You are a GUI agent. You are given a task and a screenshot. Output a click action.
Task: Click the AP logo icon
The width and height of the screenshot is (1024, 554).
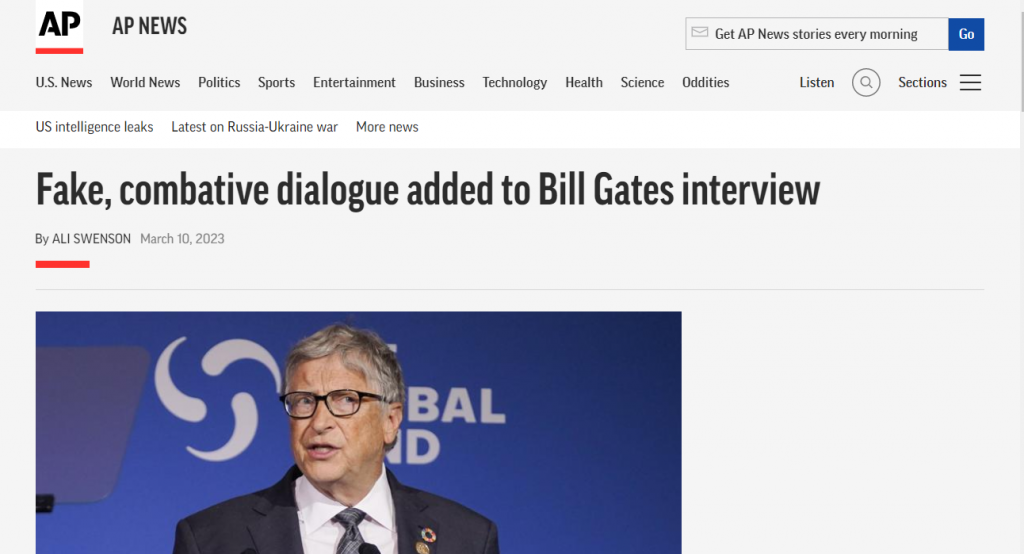[x=59, y=27]
